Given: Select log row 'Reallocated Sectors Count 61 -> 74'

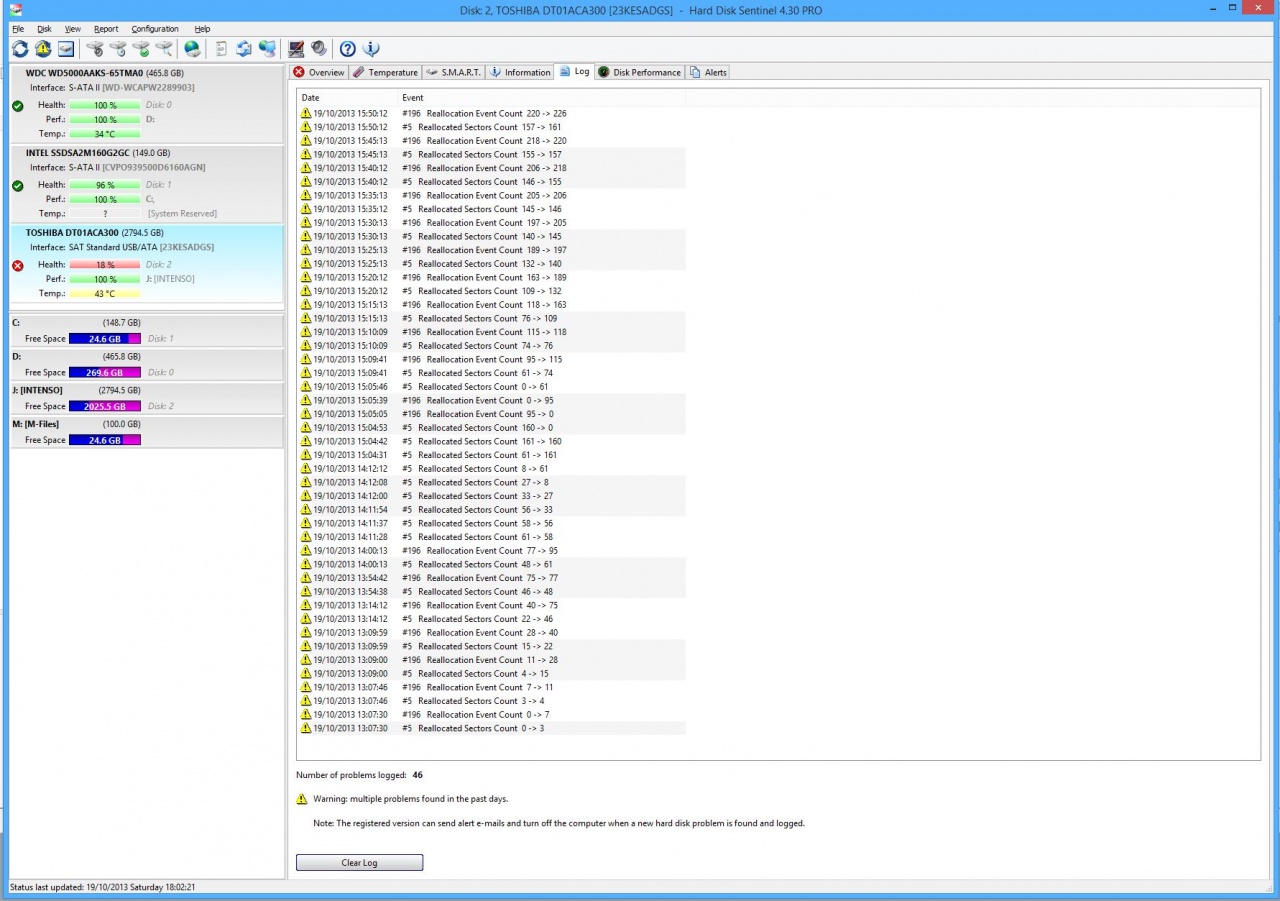Looking at the screenshot, I should pyautogui.click(x=492, y=373).
